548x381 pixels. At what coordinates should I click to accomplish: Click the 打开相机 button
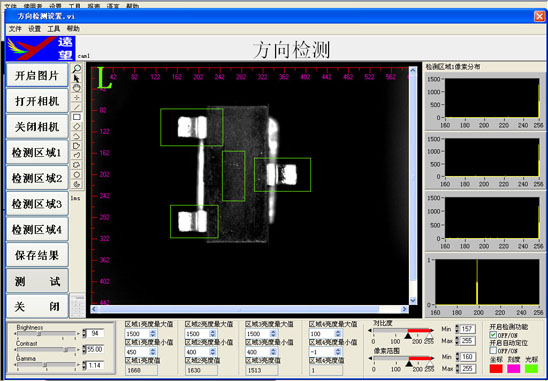coord(37,101)
